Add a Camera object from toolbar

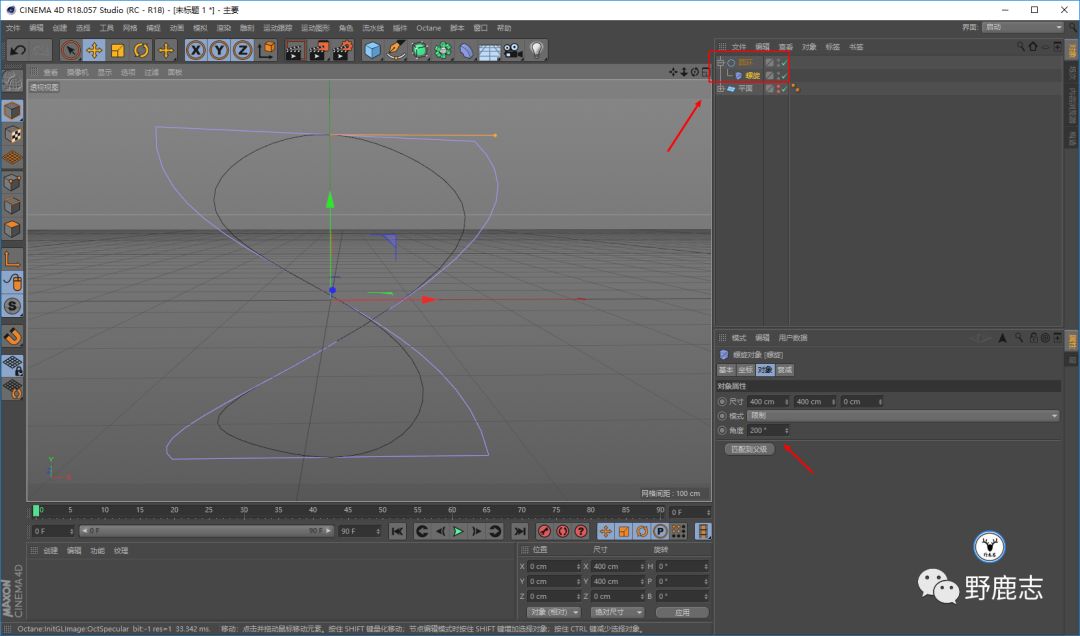514,50
